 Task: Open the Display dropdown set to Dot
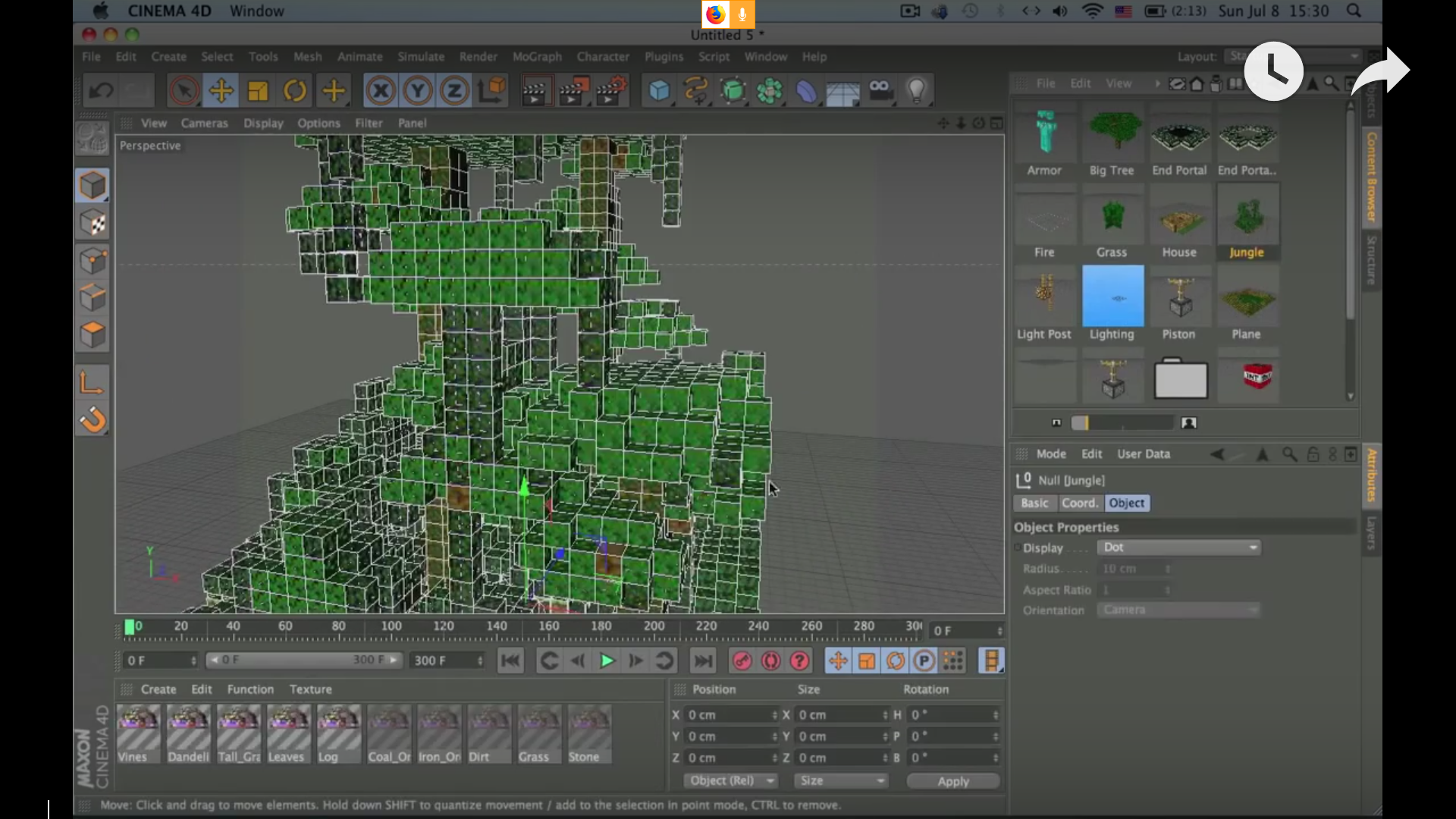(x=1179, y=548)
